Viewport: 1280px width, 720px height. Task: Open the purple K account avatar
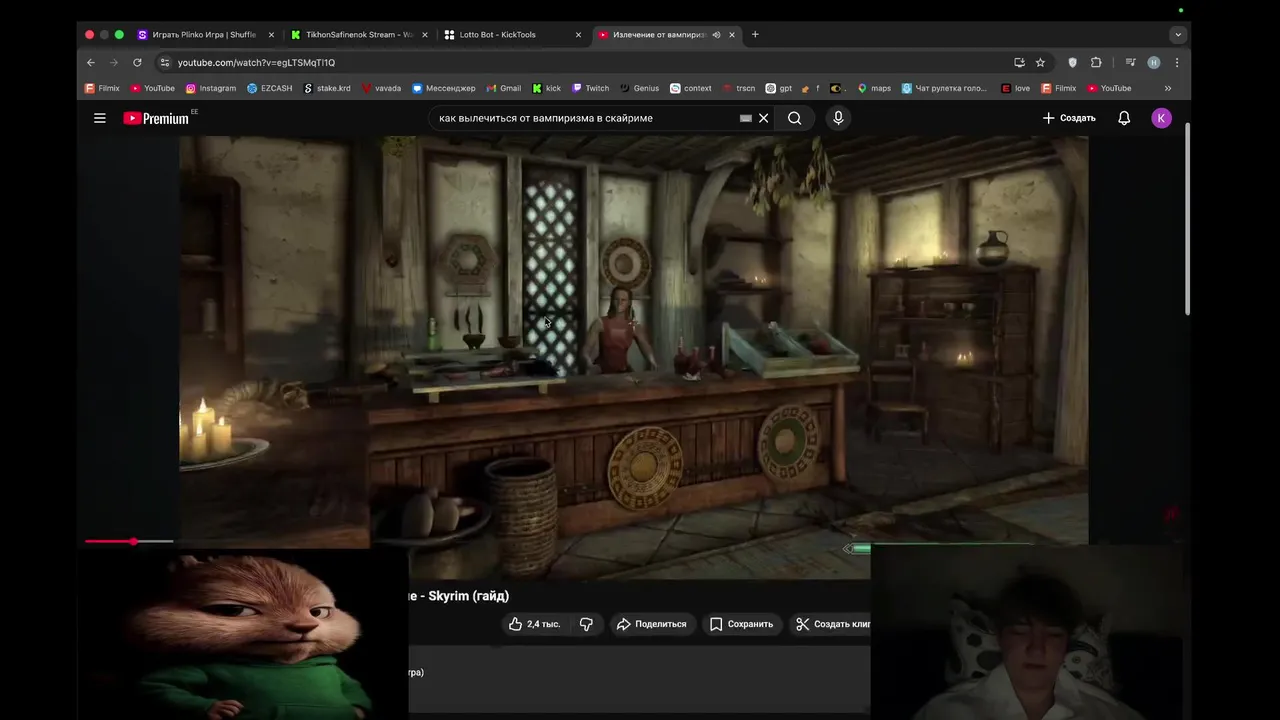(x=1161, y=118)
